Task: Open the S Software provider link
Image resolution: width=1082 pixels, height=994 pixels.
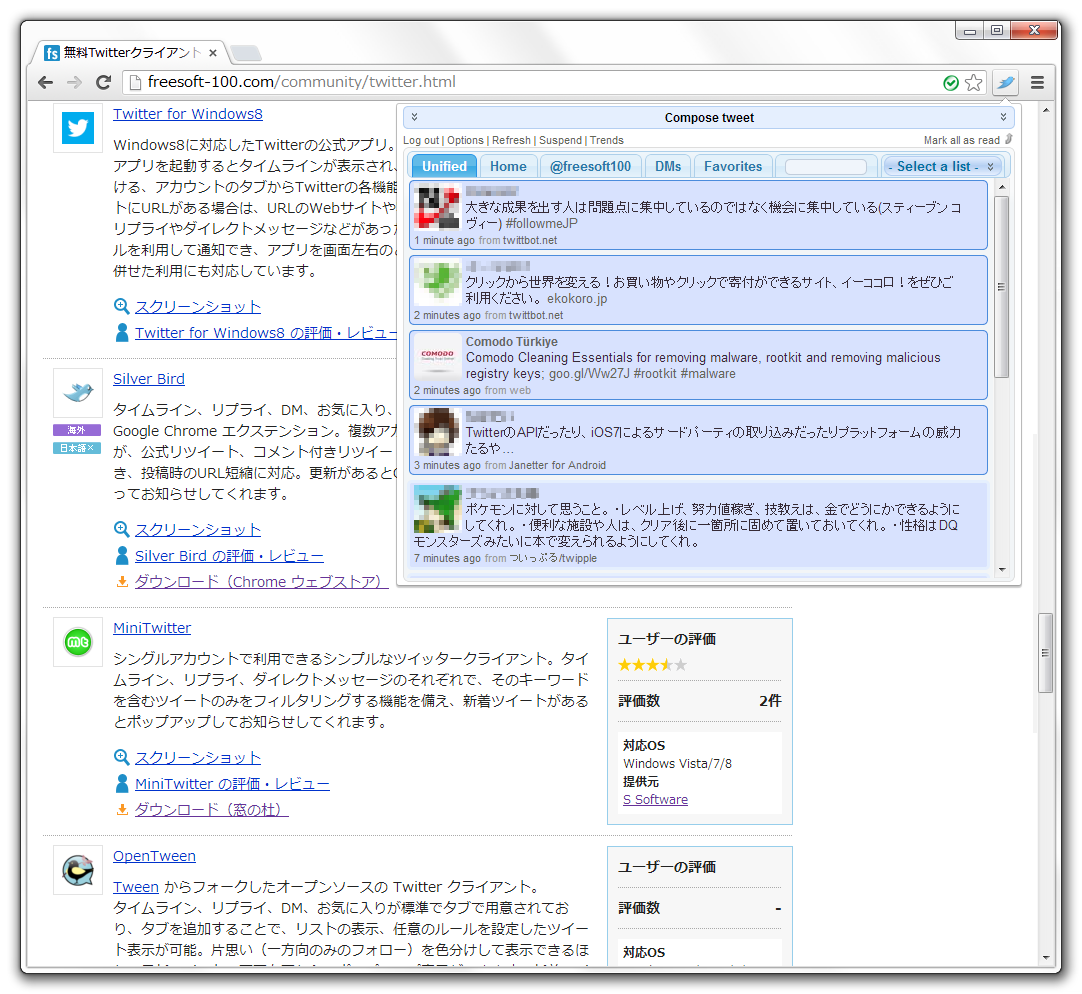Action: tap(656, 799)
